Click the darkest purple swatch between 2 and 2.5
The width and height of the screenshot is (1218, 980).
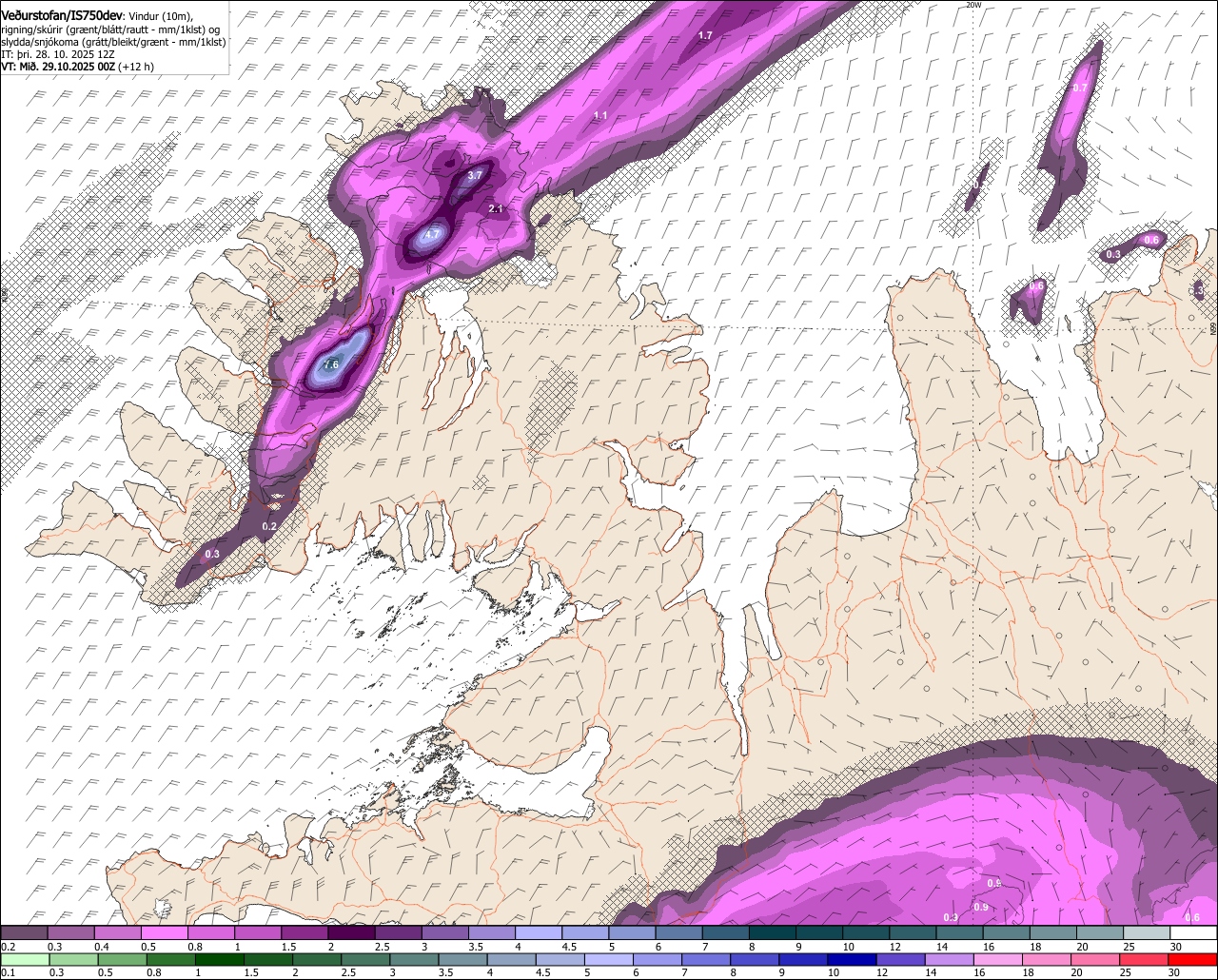coord(351,933)
